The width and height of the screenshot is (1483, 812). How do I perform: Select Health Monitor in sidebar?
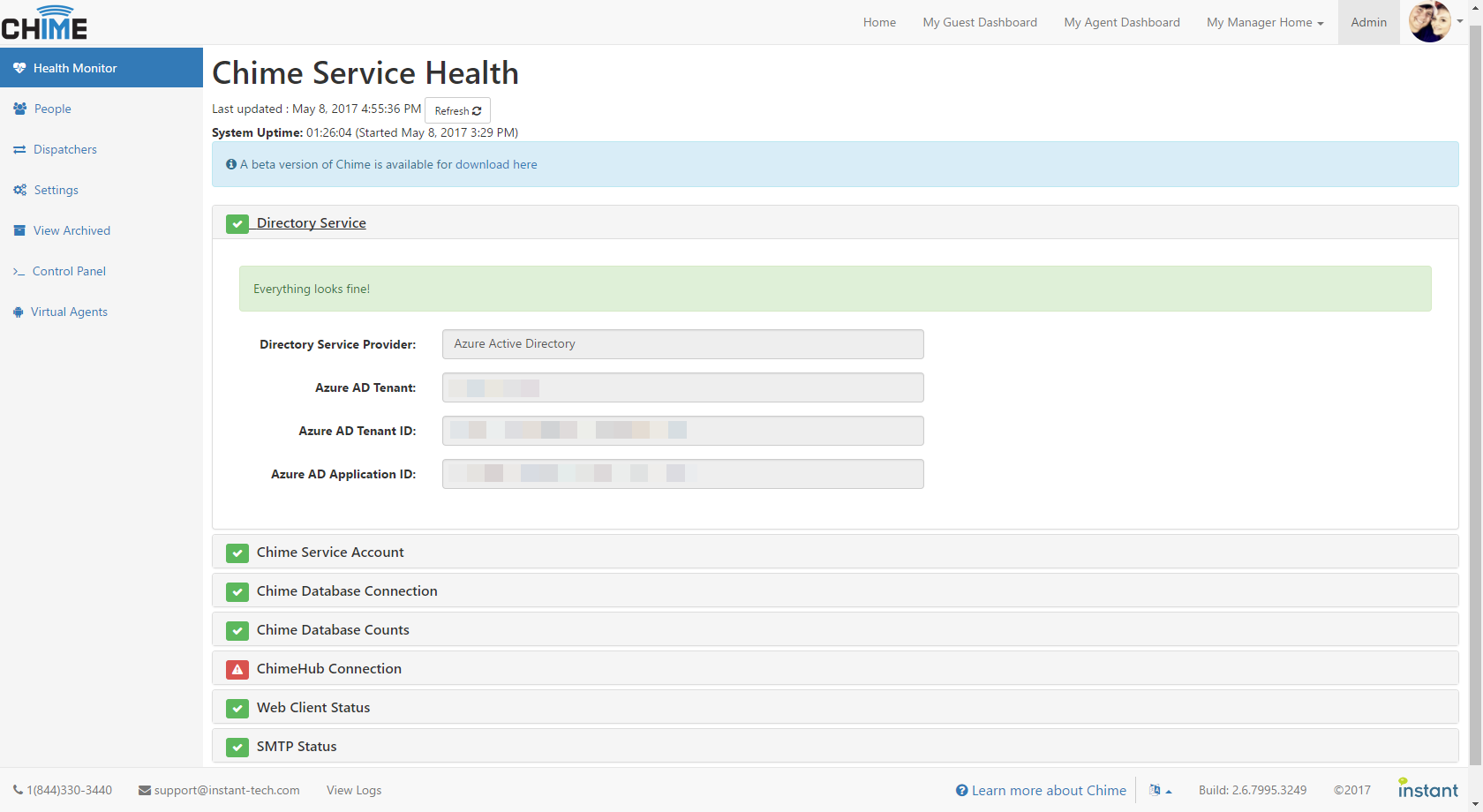pos(102,68)
